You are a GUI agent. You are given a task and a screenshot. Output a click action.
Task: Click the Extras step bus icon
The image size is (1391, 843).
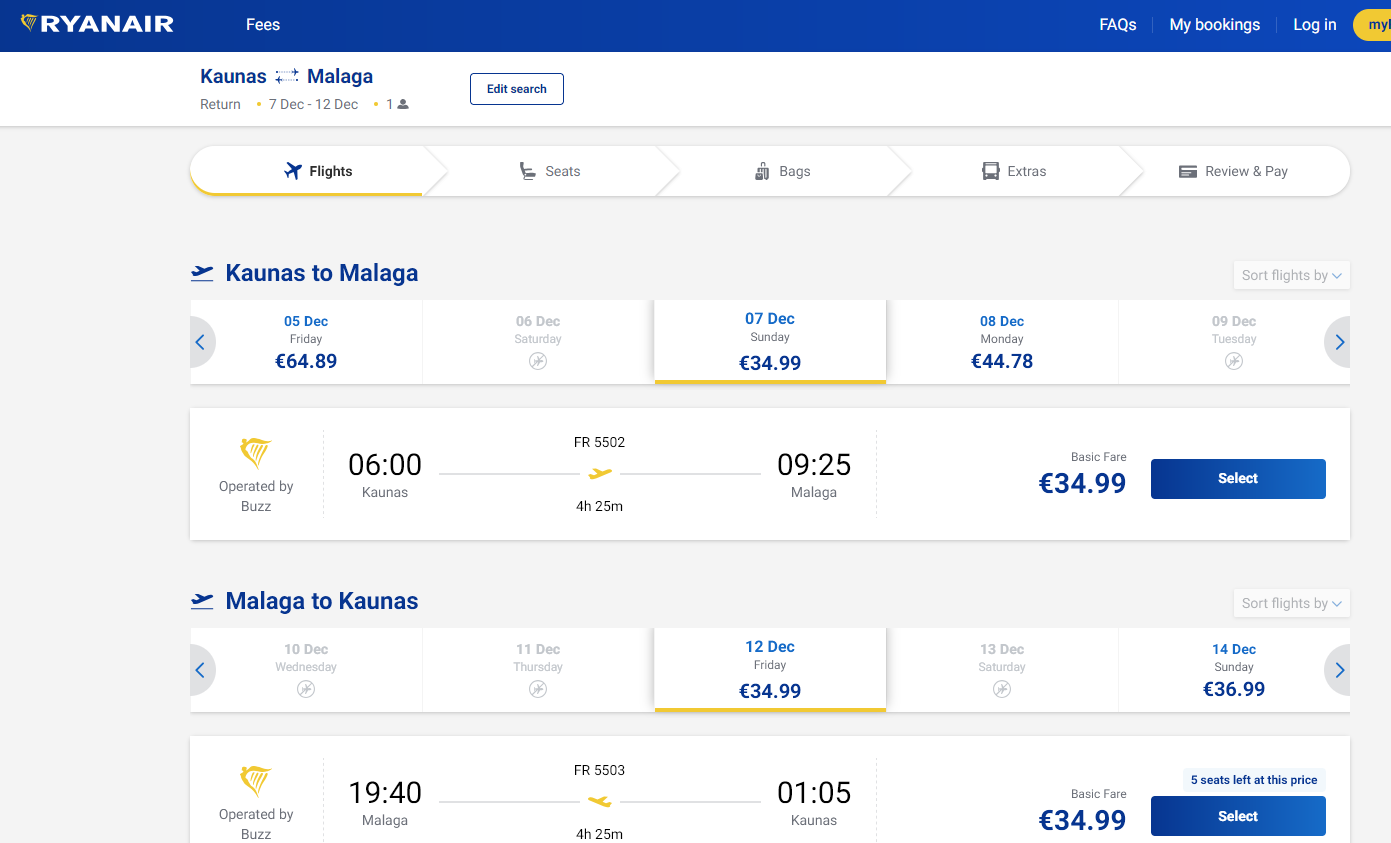coord(991,171)
